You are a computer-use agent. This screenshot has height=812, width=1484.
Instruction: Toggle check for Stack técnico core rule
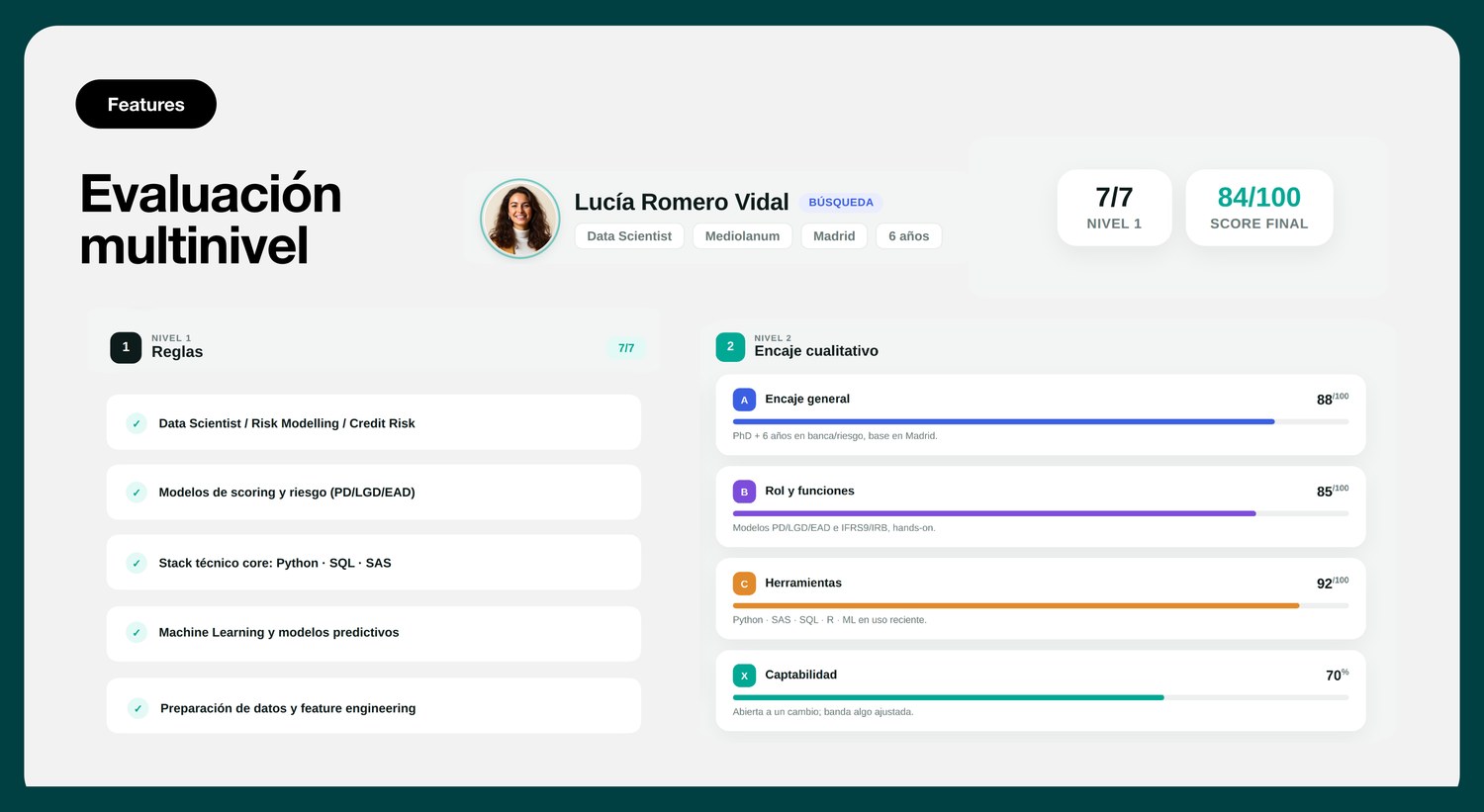point(137,563)
